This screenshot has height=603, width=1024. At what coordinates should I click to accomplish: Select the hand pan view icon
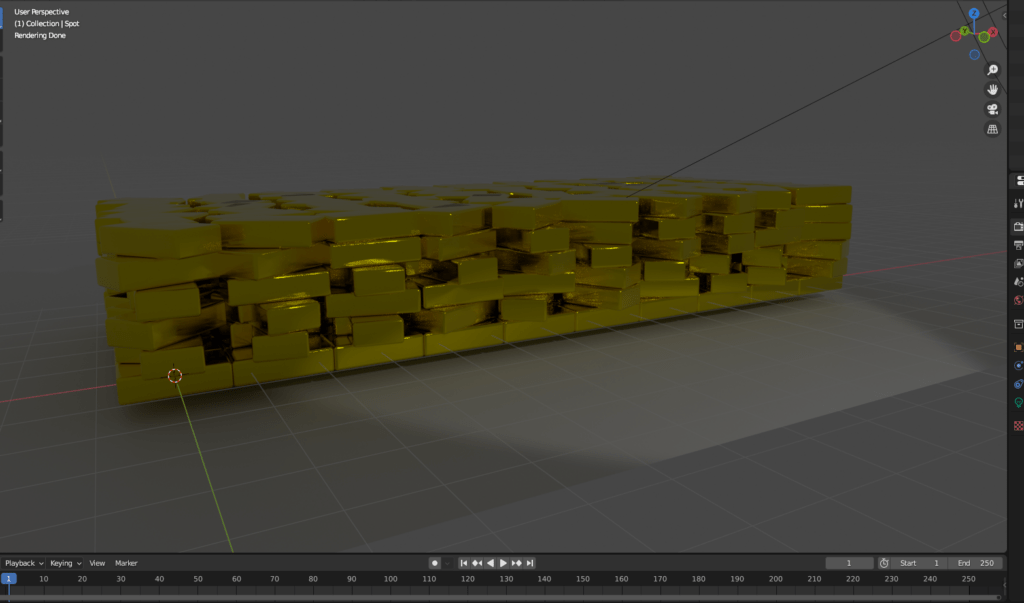coord(992,89)
